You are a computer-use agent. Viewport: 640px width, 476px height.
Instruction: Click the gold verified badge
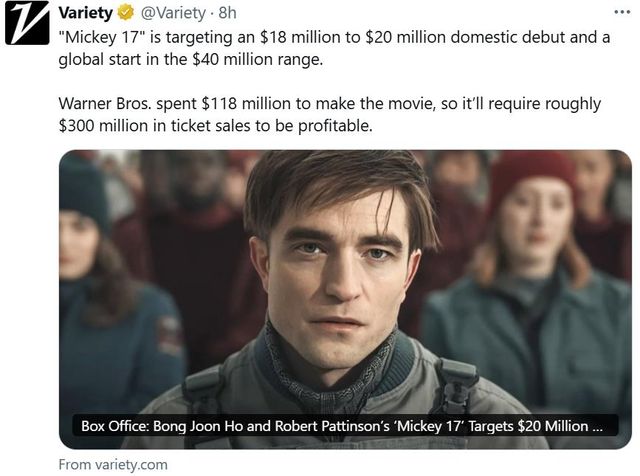(x=126, y=14)
